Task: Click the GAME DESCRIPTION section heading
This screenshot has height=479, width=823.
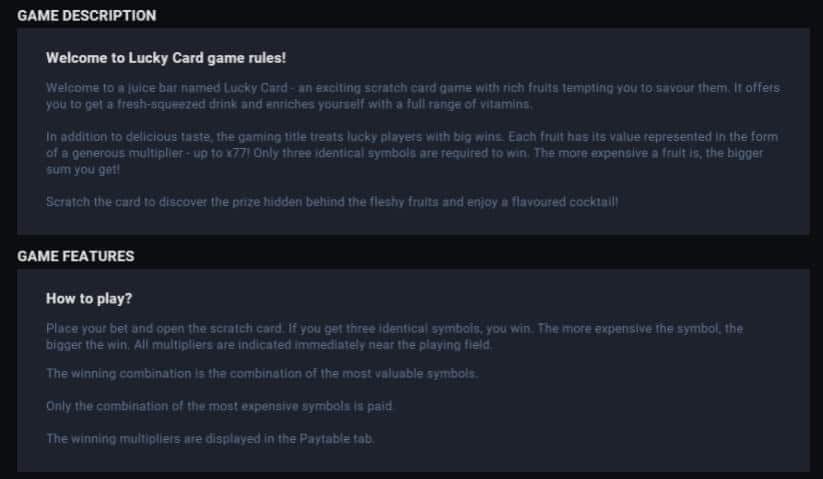Action: pos(87,16)
